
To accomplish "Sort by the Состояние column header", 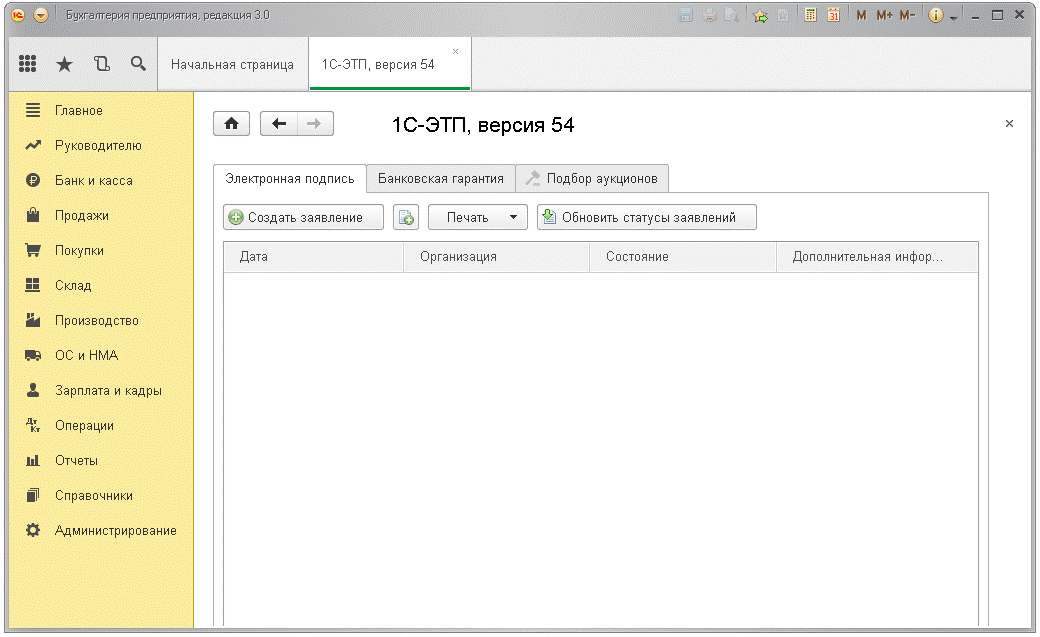I will point(683,257).
